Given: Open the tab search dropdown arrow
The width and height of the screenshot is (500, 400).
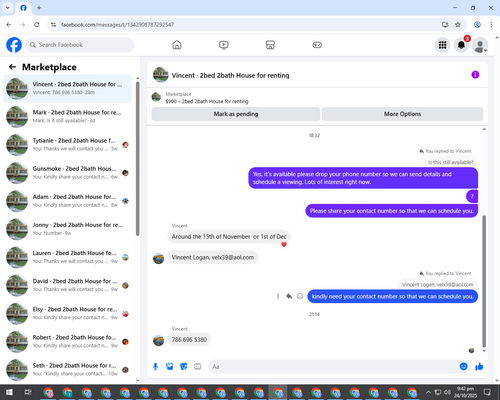Looking at the screenshot, I should (x=8, y=8).
